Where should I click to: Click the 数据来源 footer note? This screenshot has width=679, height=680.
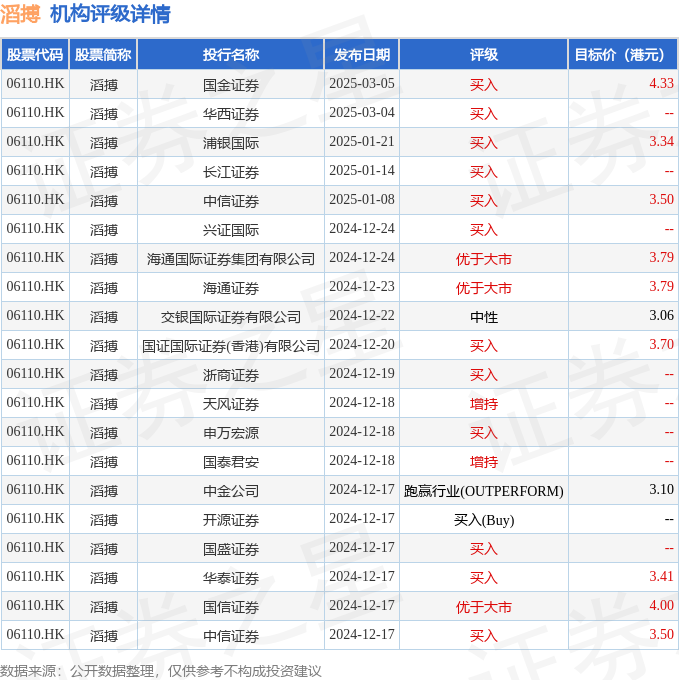pyautogui.click(x=161, y=671)
